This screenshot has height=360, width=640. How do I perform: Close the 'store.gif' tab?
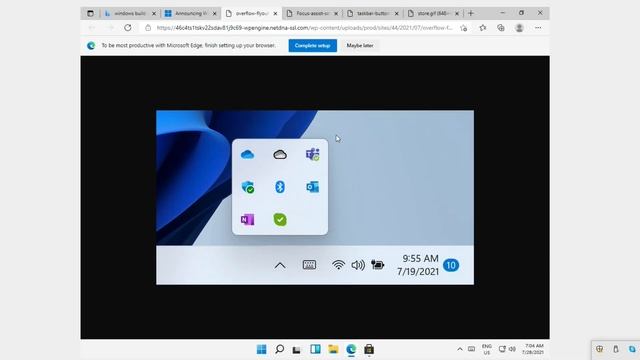point(457,13)
